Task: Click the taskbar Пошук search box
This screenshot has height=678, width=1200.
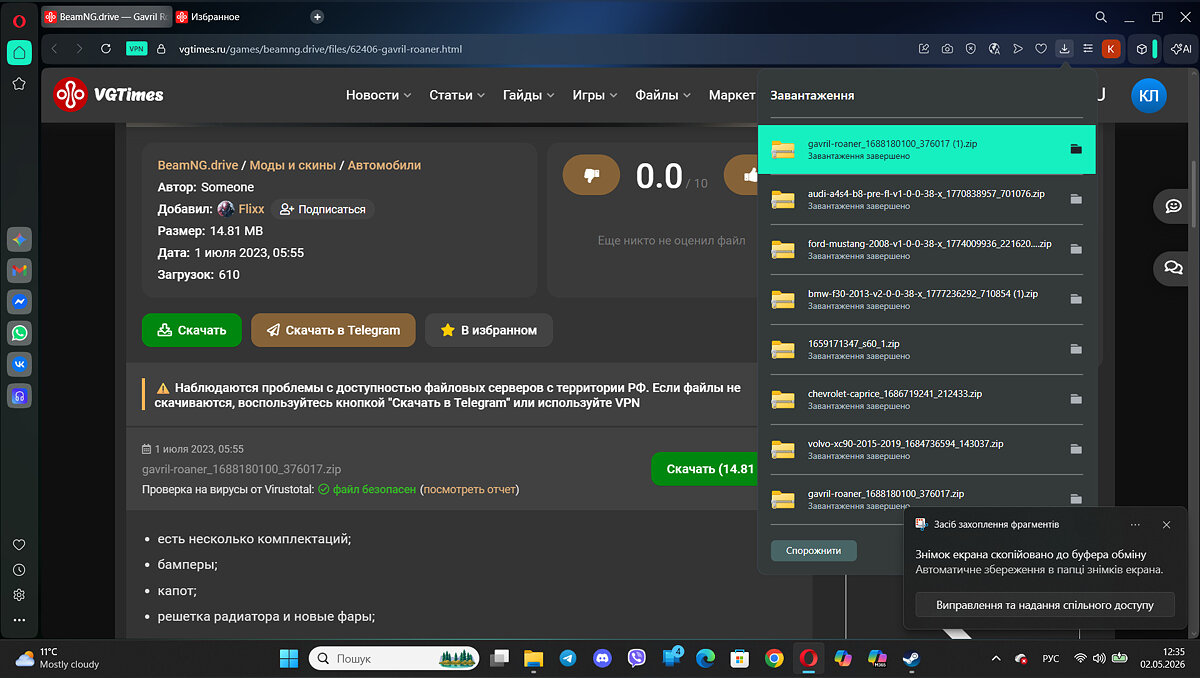Action: [392, 658]
